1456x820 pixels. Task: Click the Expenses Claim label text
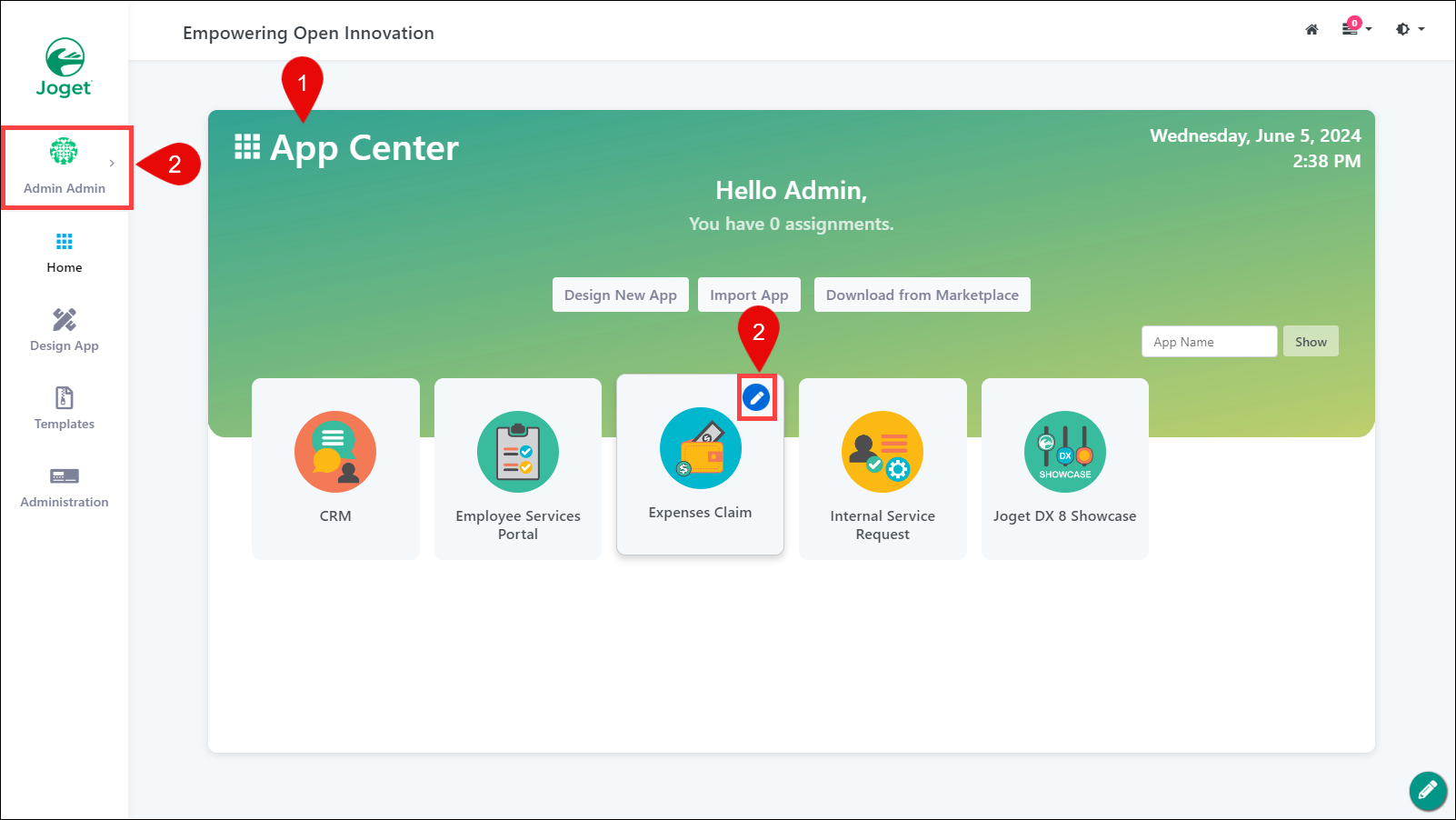coord(700,513)
